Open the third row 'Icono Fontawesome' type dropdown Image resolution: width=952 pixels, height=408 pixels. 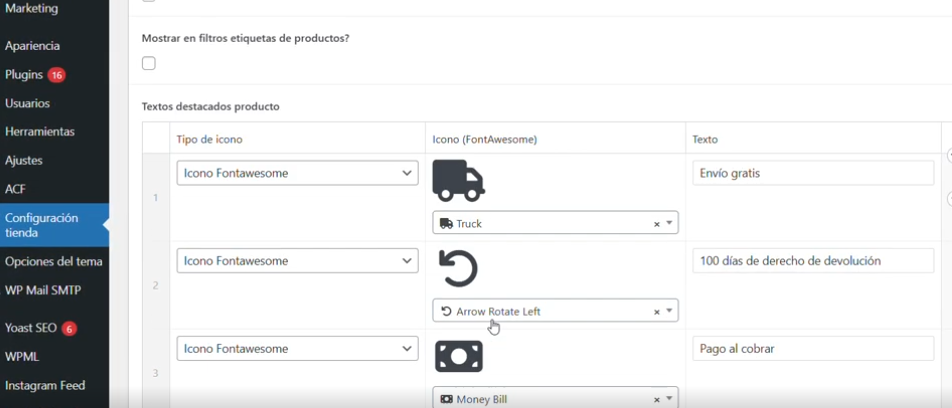click(297, 349)
